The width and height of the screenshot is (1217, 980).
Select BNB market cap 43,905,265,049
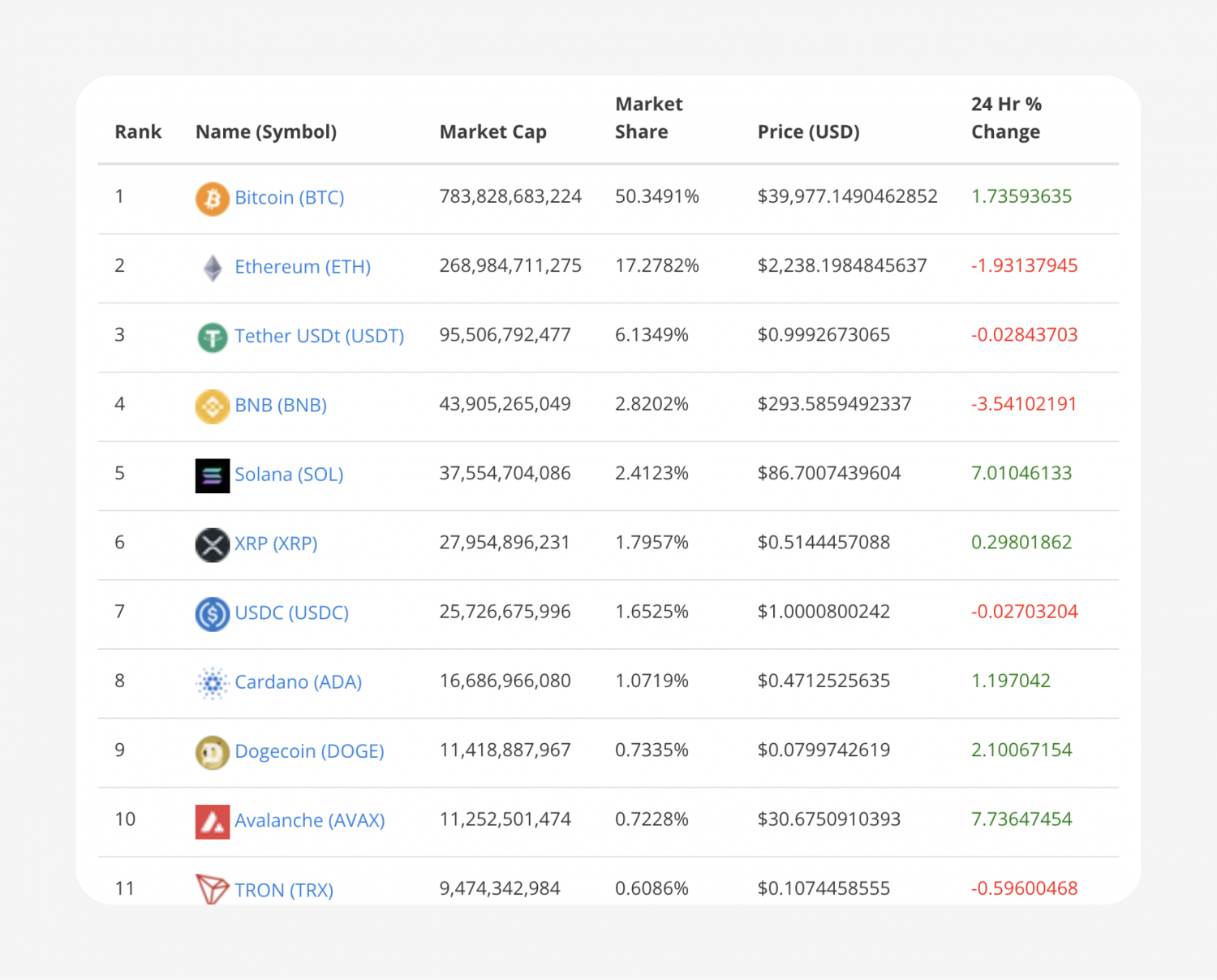(x=505, y=404)
